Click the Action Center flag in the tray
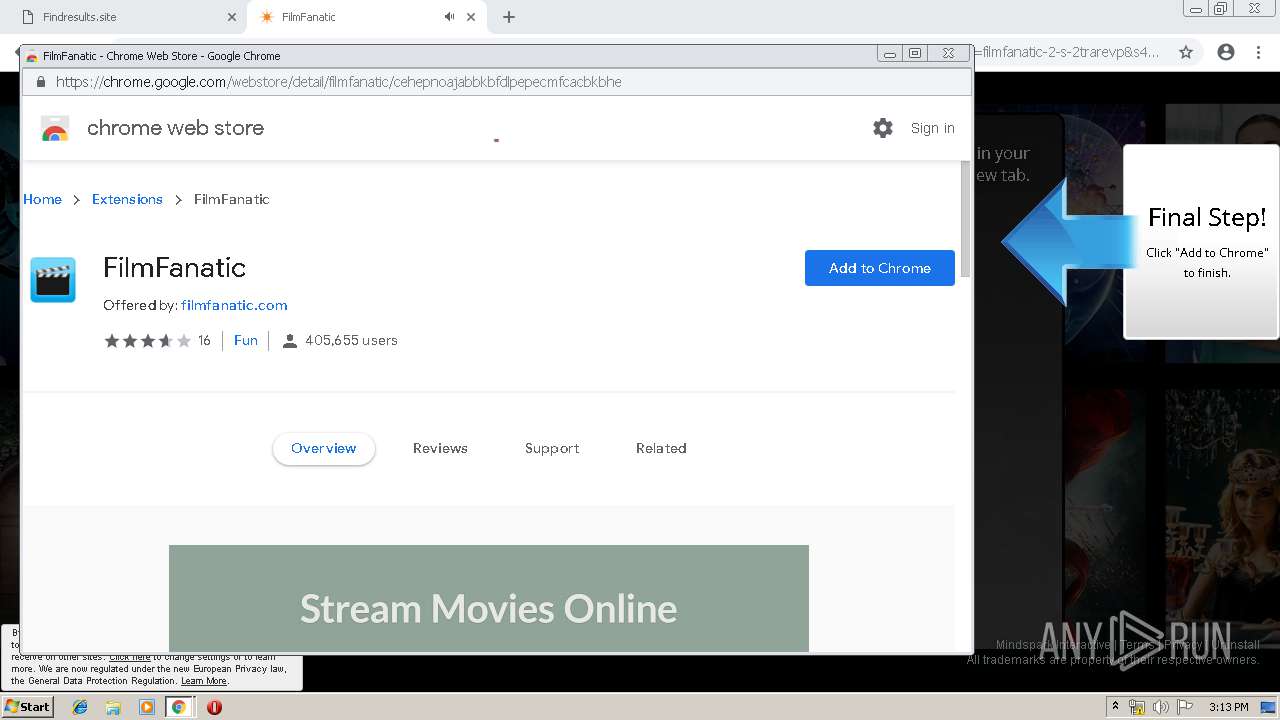Screen dimensions: 1280x720 1185,707
